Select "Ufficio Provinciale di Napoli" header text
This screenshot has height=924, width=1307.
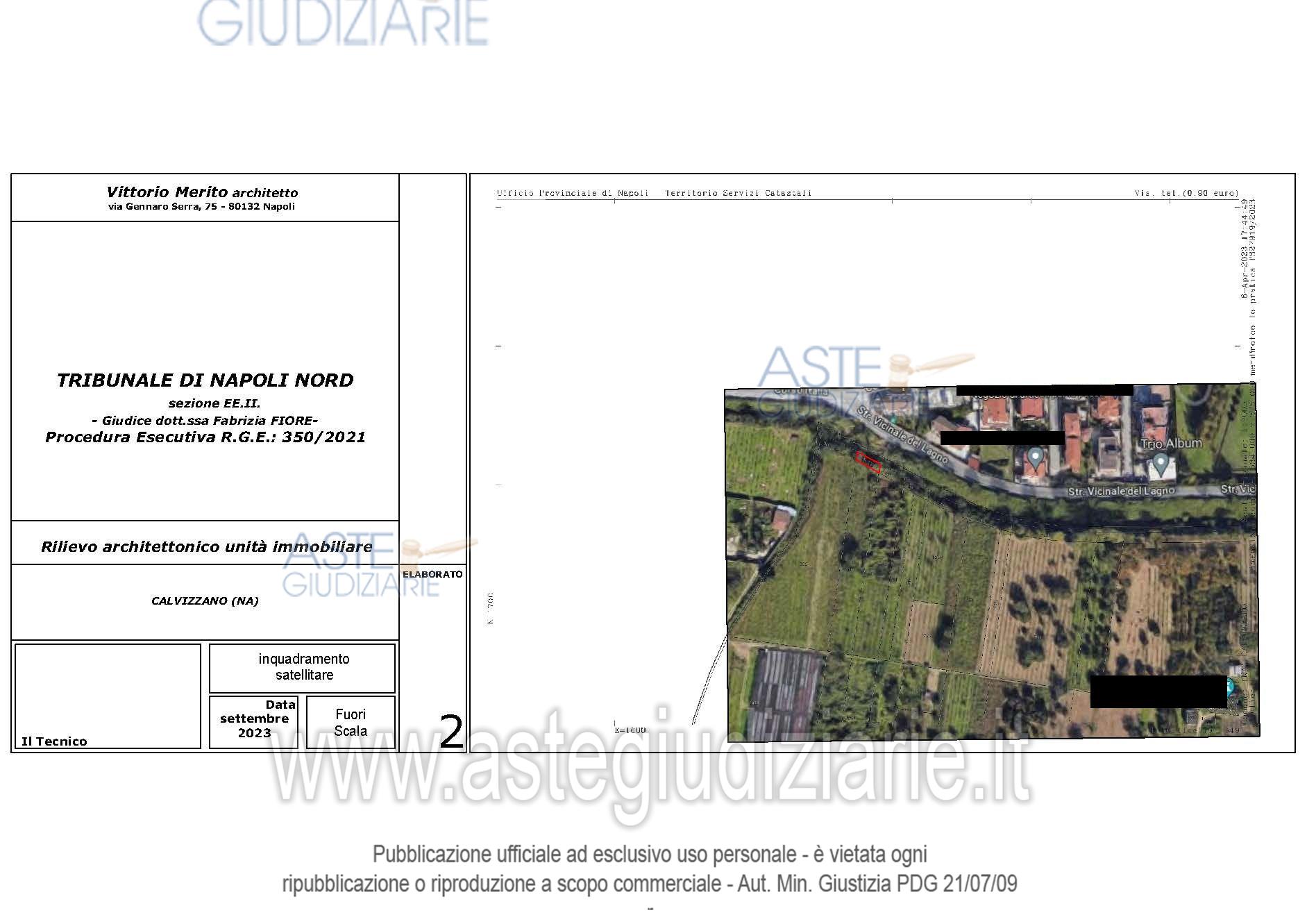tap(573, 193)
